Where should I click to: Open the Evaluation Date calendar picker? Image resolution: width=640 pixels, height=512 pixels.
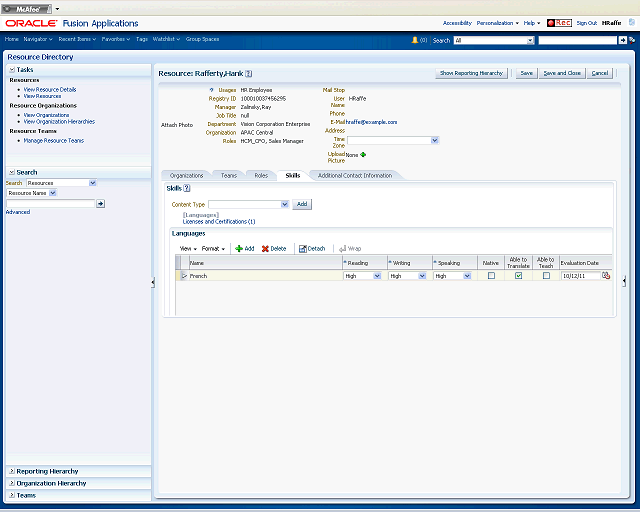tap(606, 276)
